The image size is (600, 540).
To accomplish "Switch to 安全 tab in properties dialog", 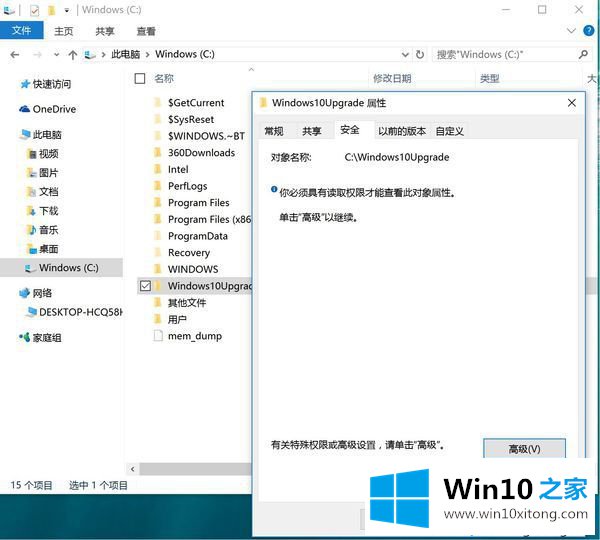I will pos(350,130).
